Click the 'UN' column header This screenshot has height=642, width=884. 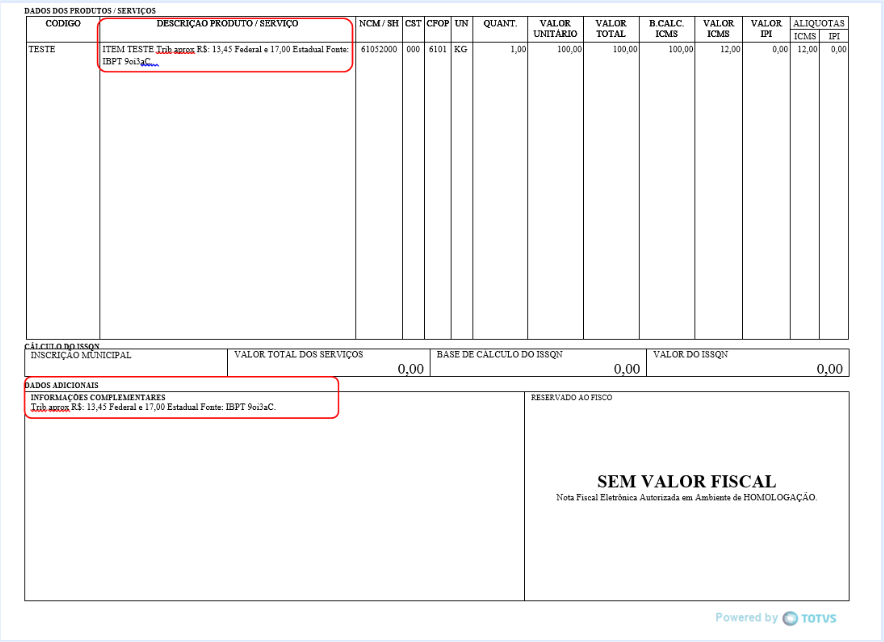(x=462, y=24)
